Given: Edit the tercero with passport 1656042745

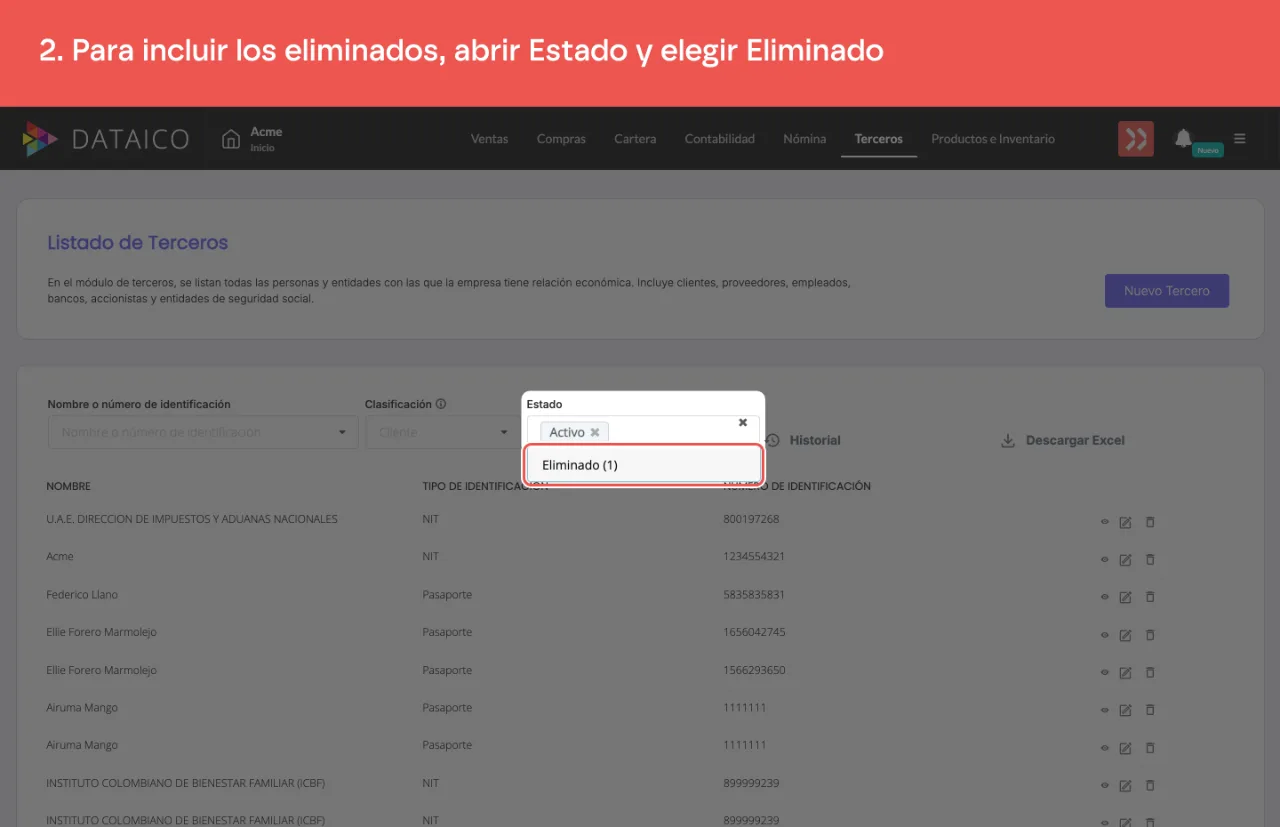Looking at the screenshot, I should [x=1125, y=634].
